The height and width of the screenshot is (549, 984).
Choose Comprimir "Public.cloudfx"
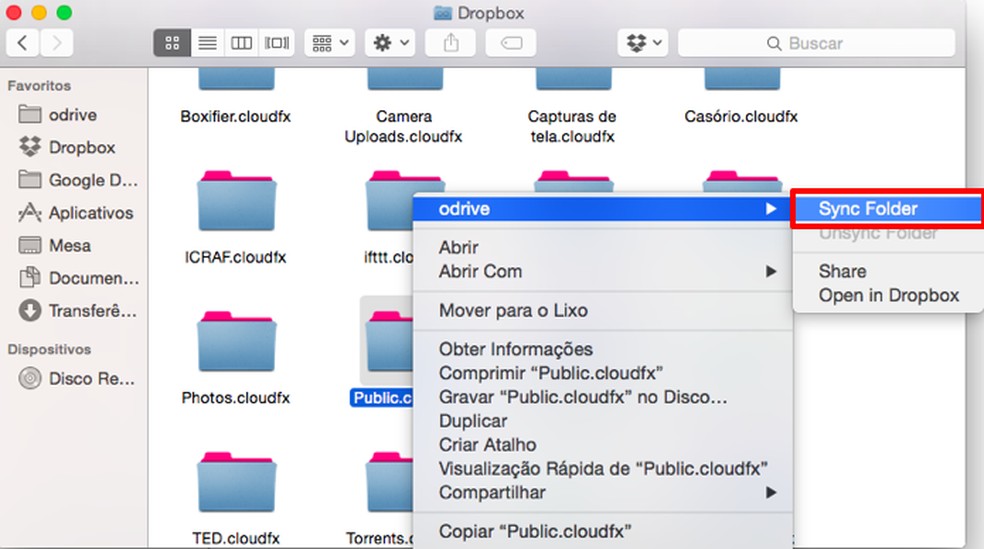602,373
